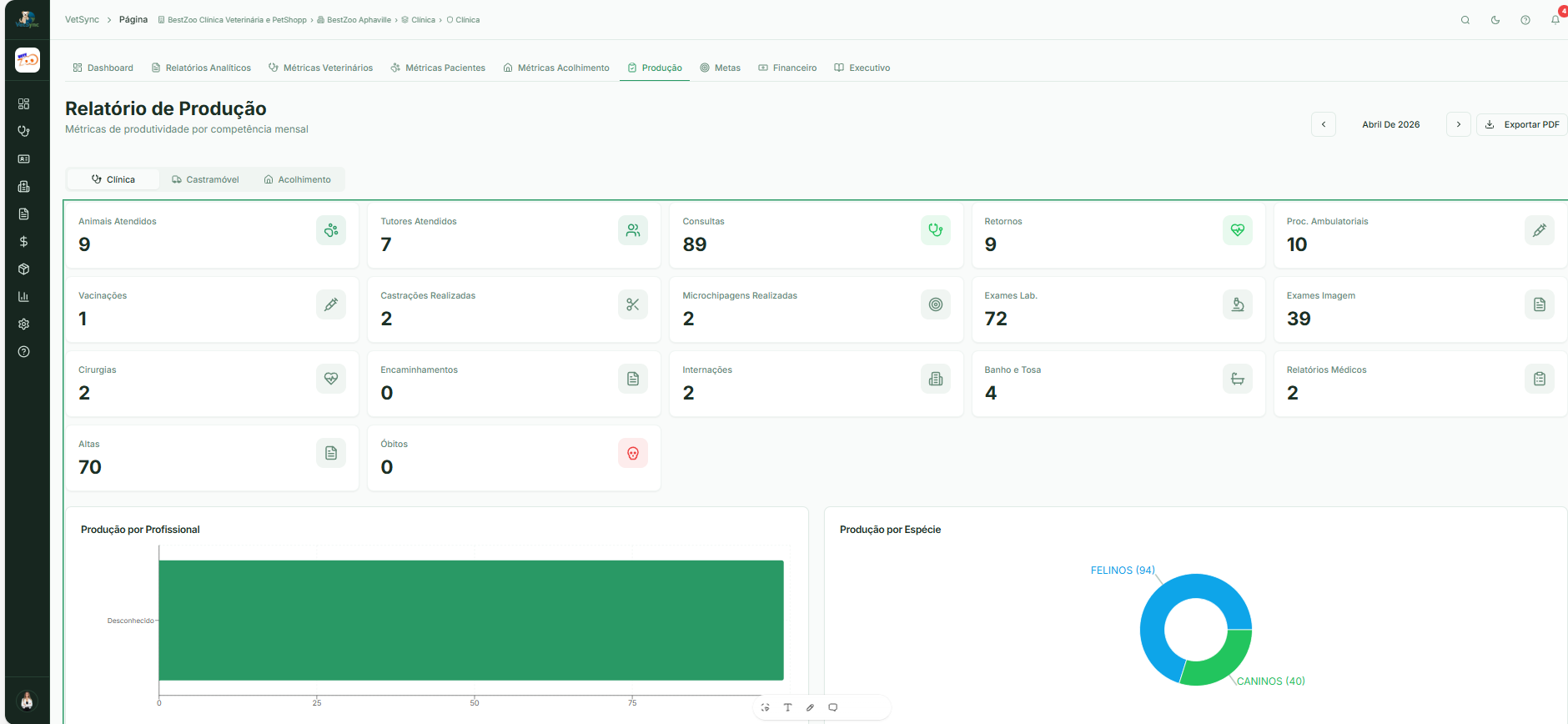Click the Tutores Atendidos people icon
The height and width of the screenshot is (724, 1568).
click(x=633, y=230)
